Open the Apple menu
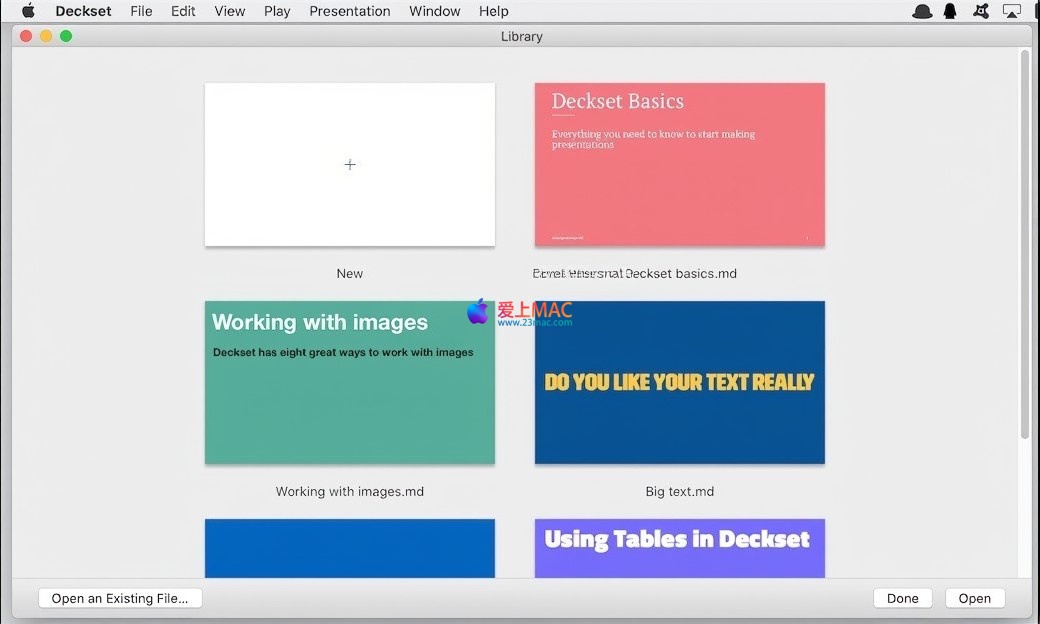Viewport: 1040px width, 624px height. click(28, 11)
